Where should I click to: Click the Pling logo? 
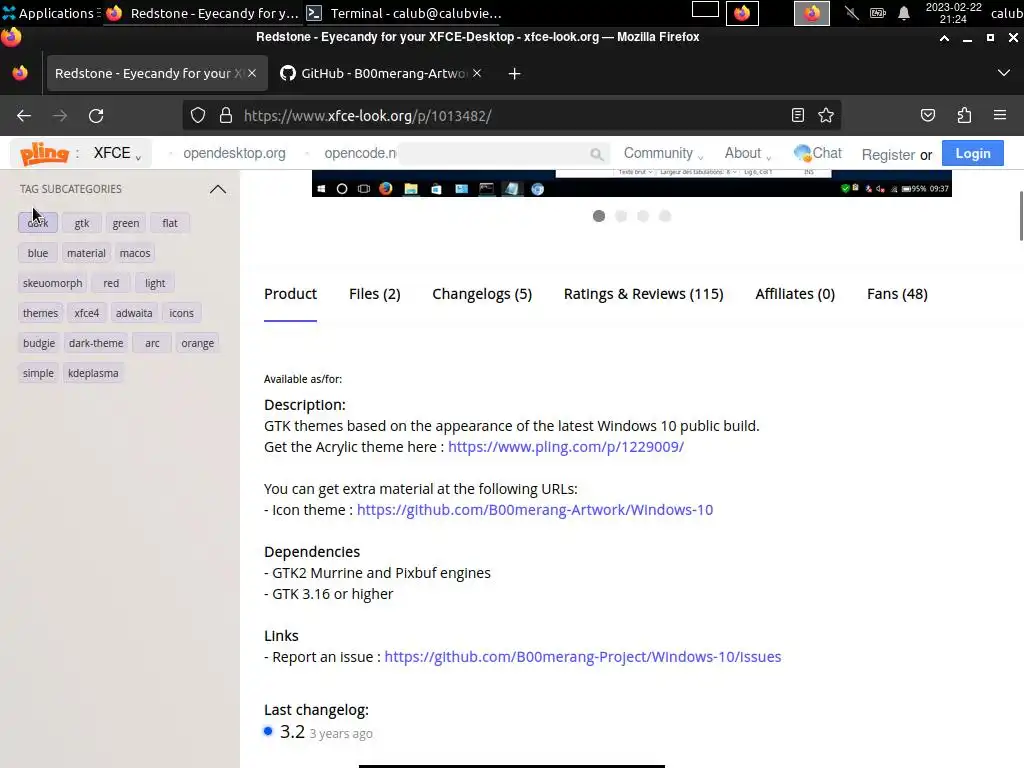44,153
